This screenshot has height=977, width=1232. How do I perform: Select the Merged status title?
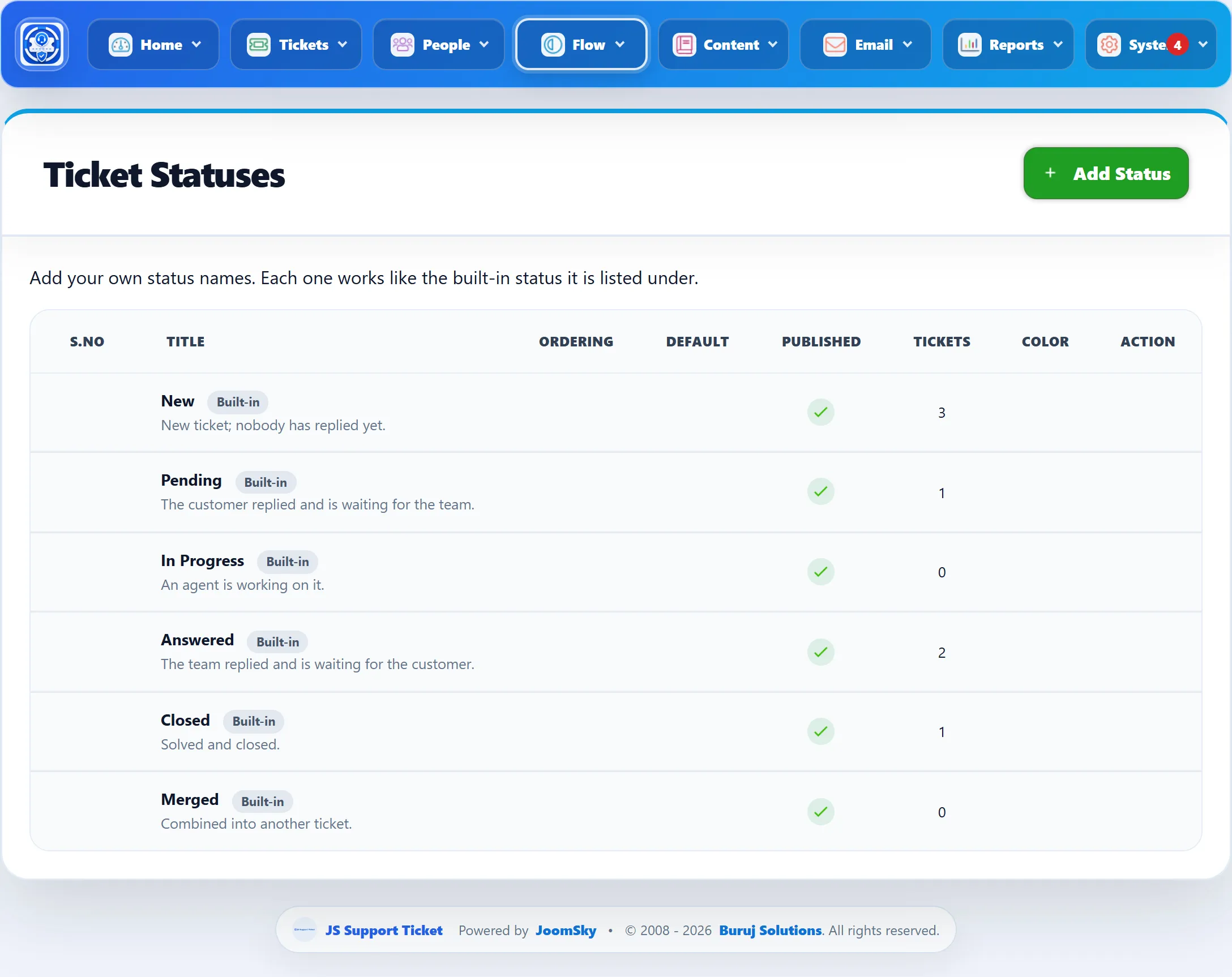click(190, 799)
